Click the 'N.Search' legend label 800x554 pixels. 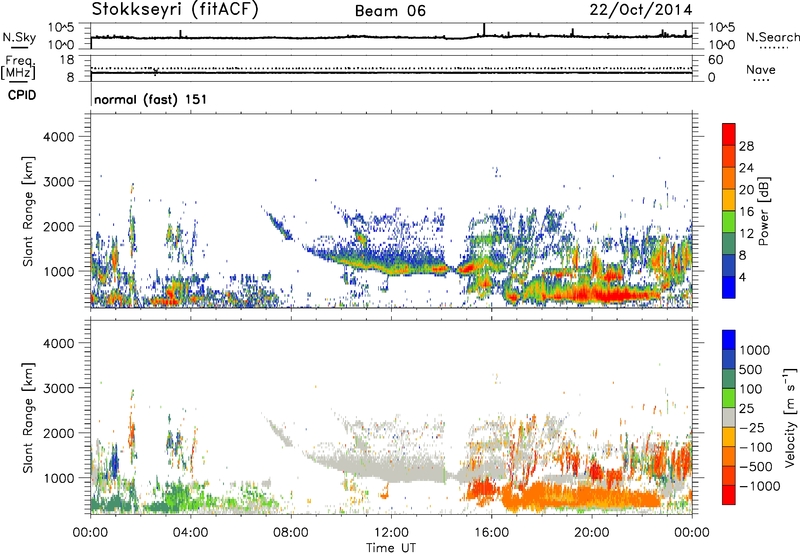(772, 37)
